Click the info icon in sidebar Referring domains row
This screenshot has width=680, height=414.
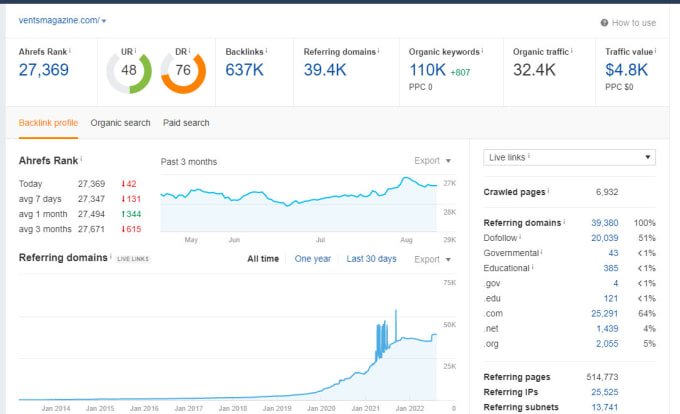pyautogui.click(x=564, y=222)
